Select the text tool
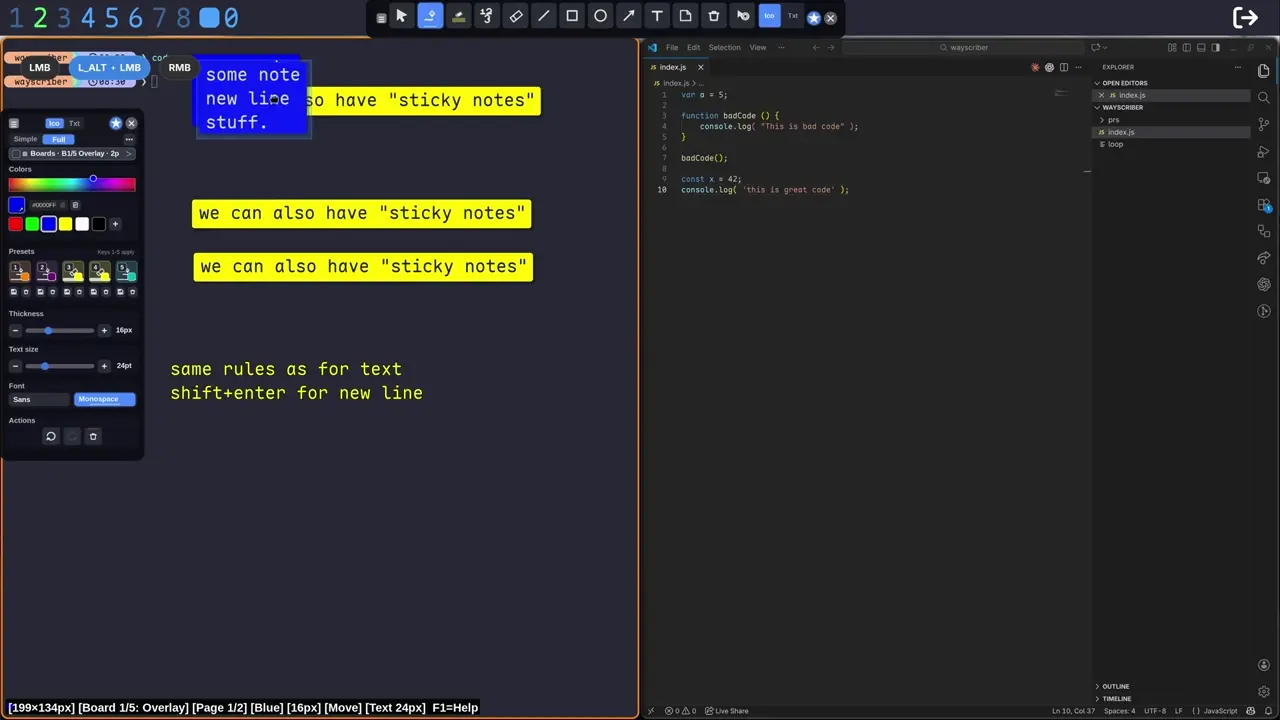This screenshot has width=1280, height=720. click(x=657, y=17)
